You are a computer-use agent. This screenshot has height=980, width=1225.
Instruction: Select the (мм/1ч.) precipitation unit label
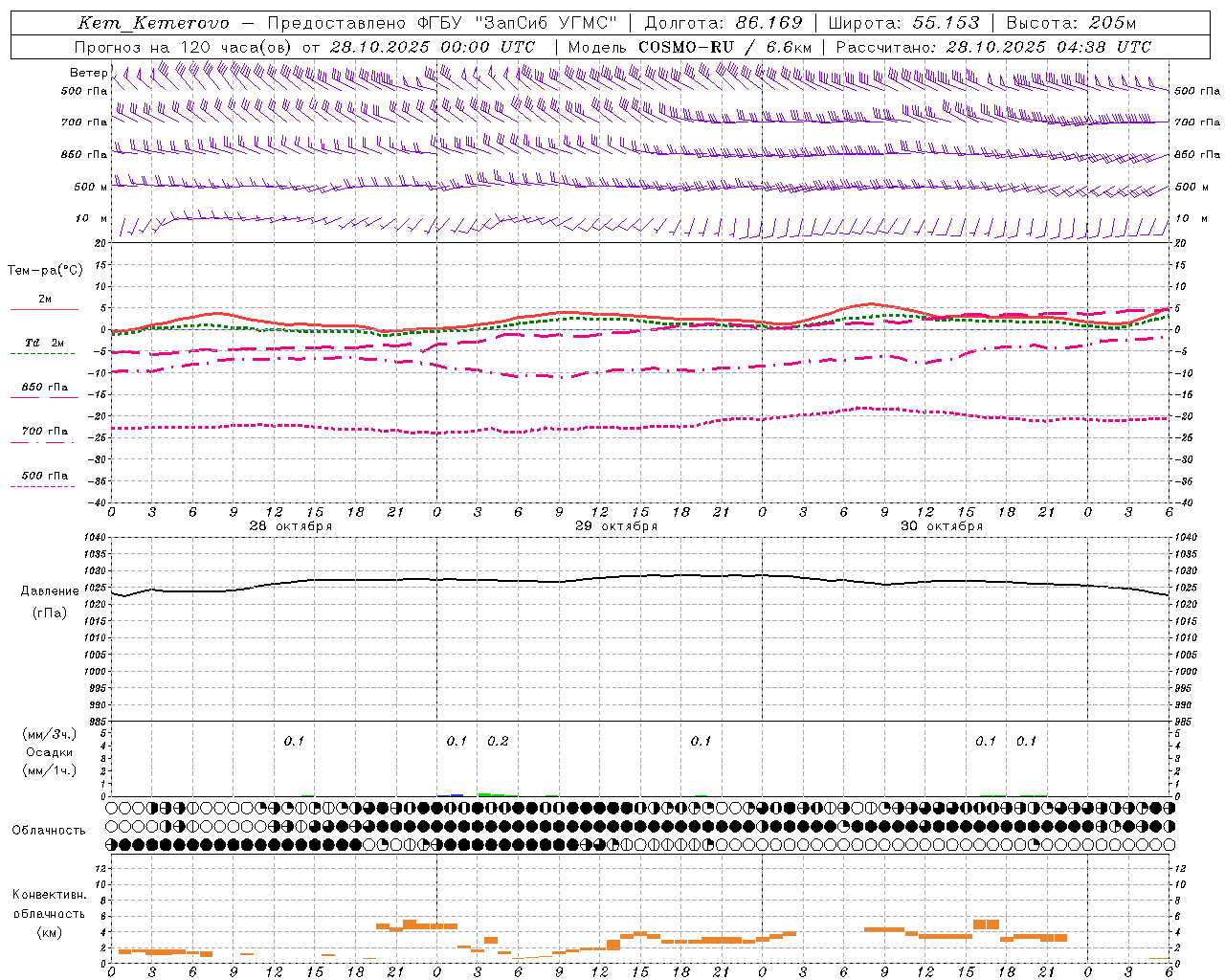[x=50, y=770]
